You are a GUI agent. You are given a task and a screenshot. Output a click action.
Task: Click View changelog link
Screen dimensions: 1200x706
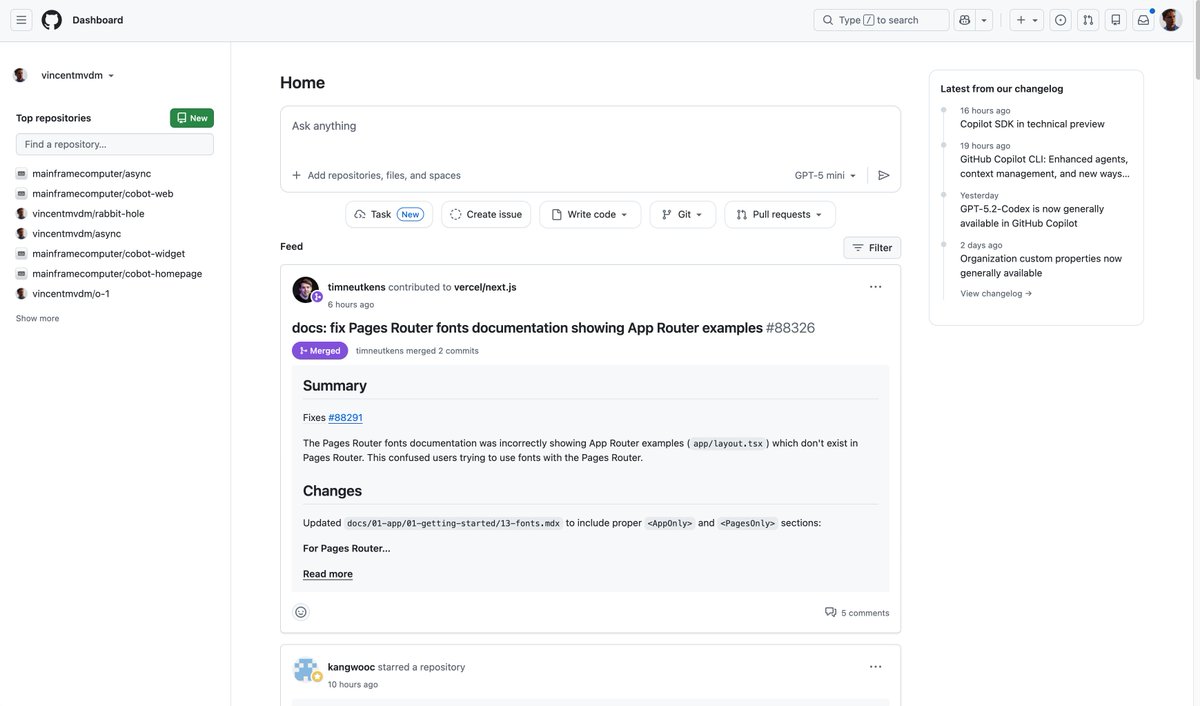996,293
